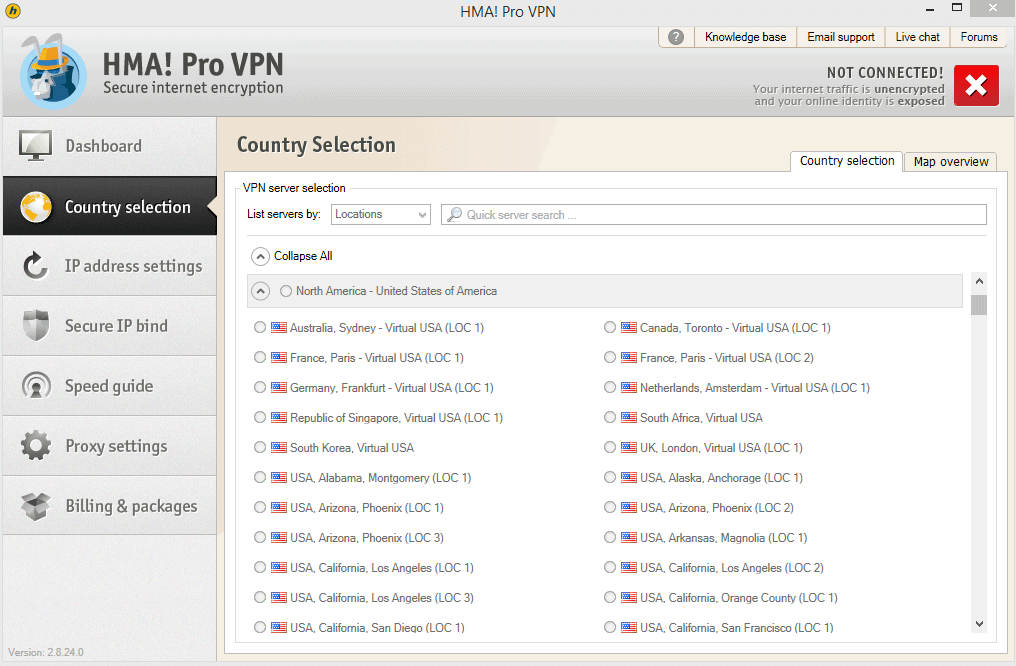Viewport: 1016px width, 666px height.
Task: Click the flag beside USA, California, San Diego
Action: pos(279,627)
